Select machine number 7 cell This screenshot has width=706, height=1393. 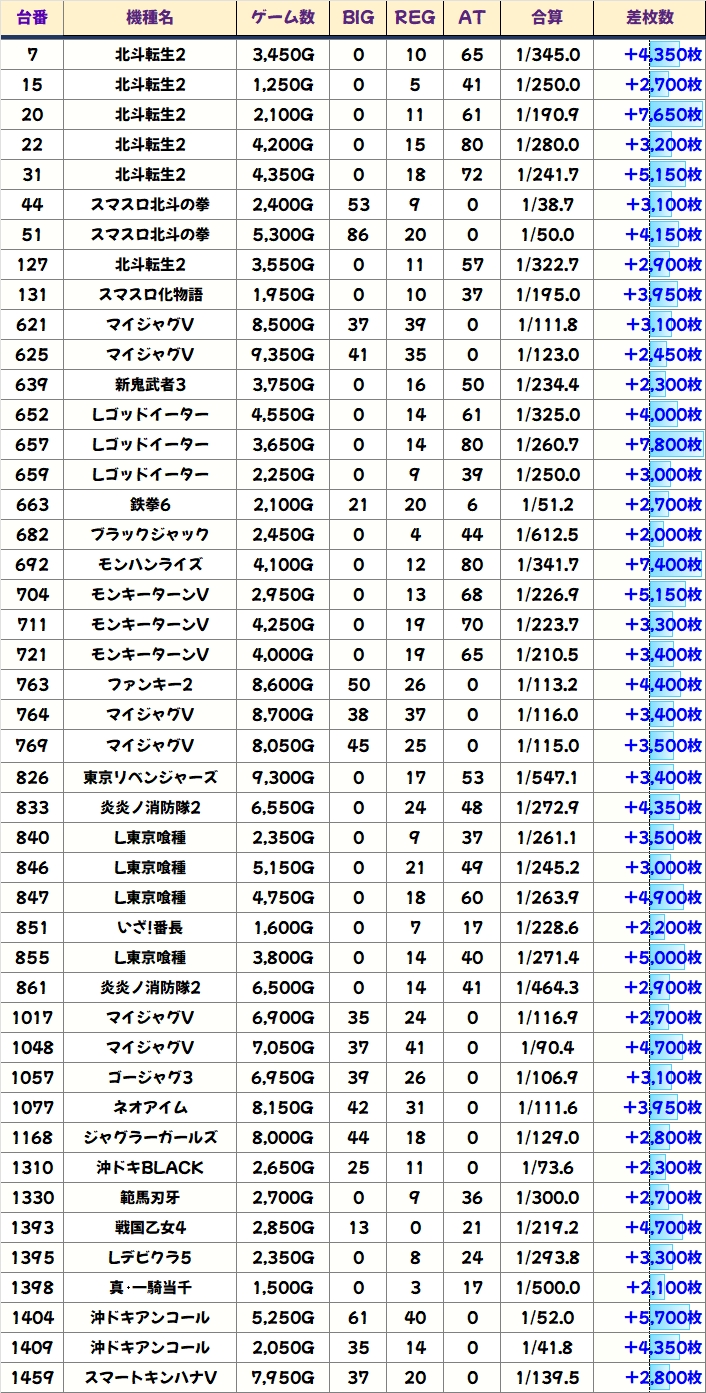[x=32, y=55]
